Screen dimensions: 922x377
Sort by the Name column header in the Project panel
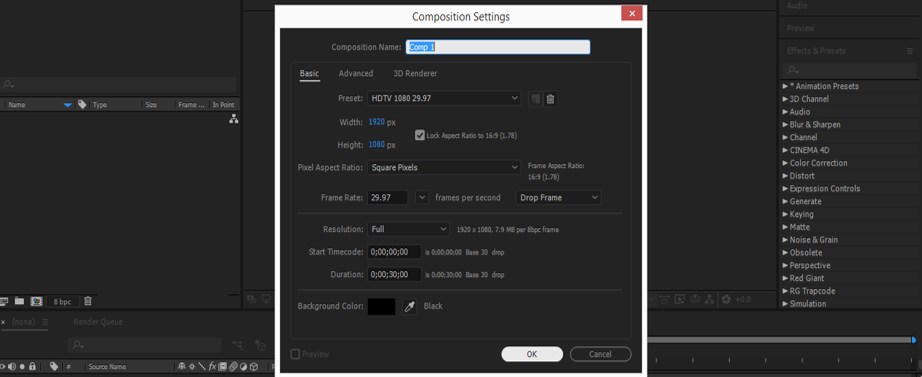click(x=17, y=105)
